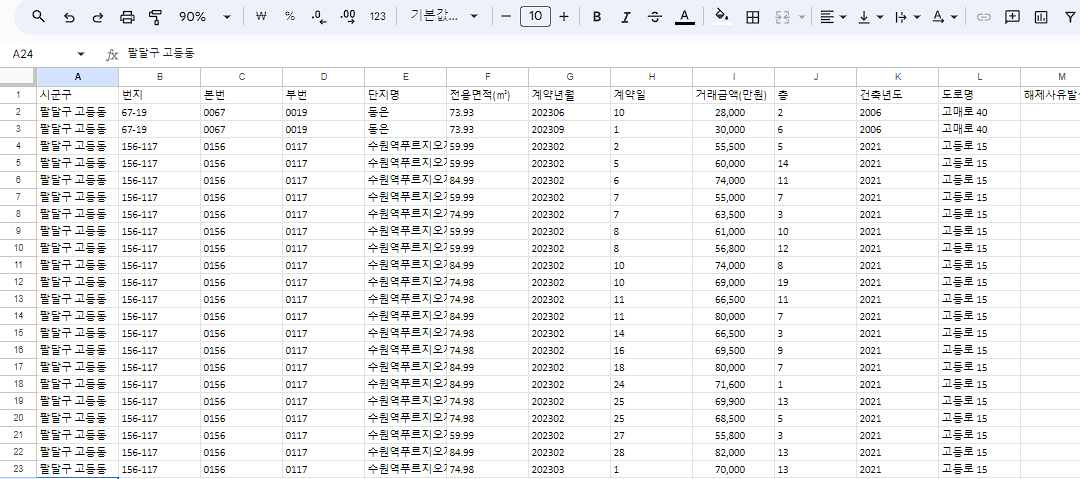
Task: Click cell with price 82,000
Action: 734,453
